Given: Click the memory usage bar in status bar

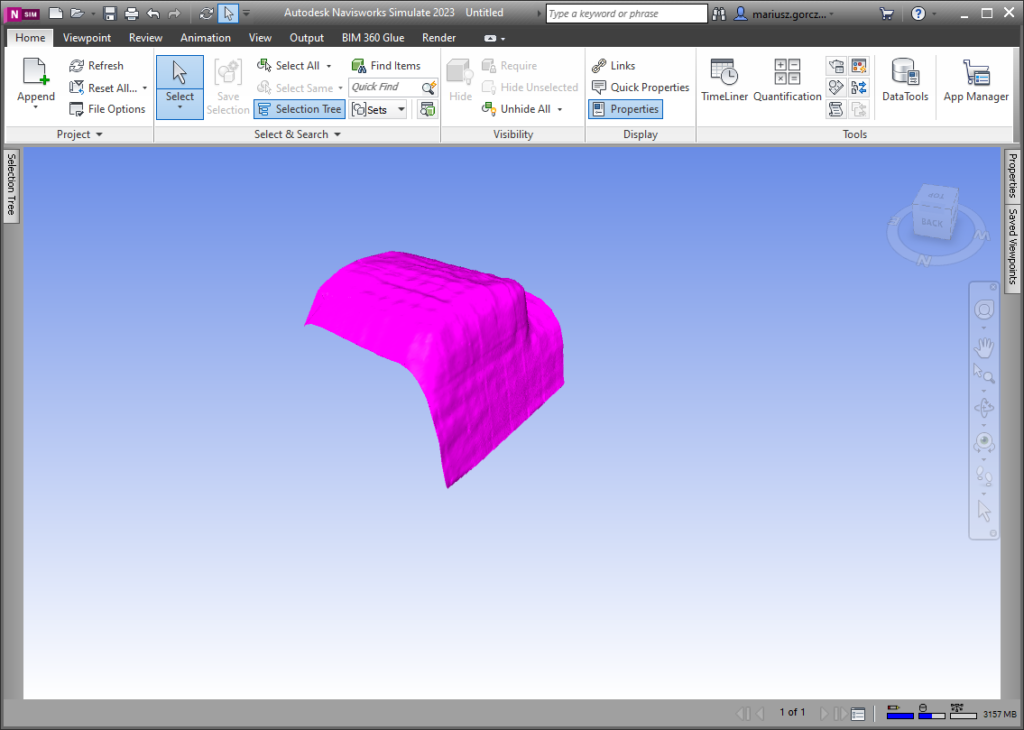Looking at the screenshot, I should 962,712.
